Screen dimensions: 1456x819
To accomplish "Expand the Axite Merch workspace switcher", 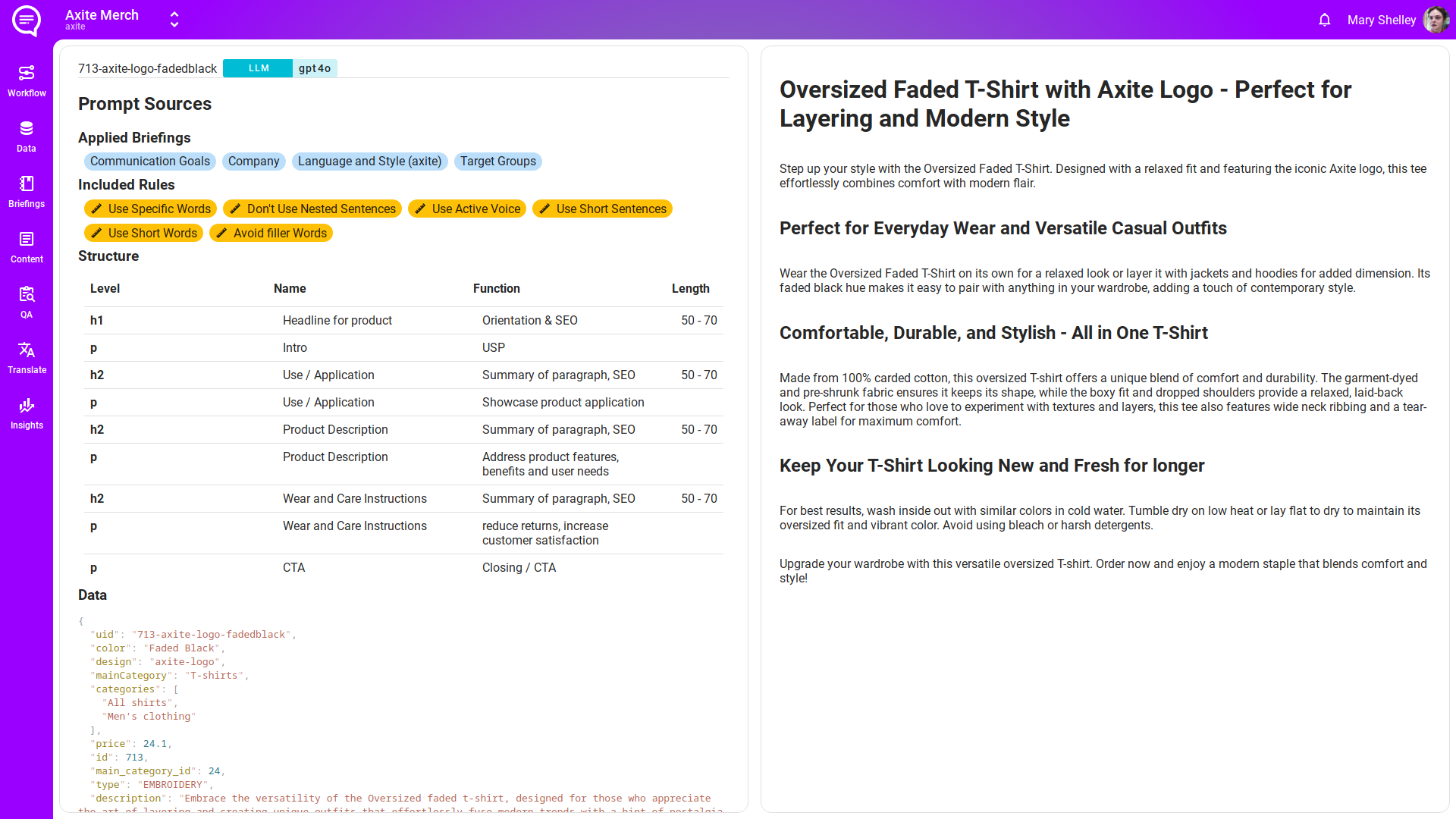I will [174, 20].
